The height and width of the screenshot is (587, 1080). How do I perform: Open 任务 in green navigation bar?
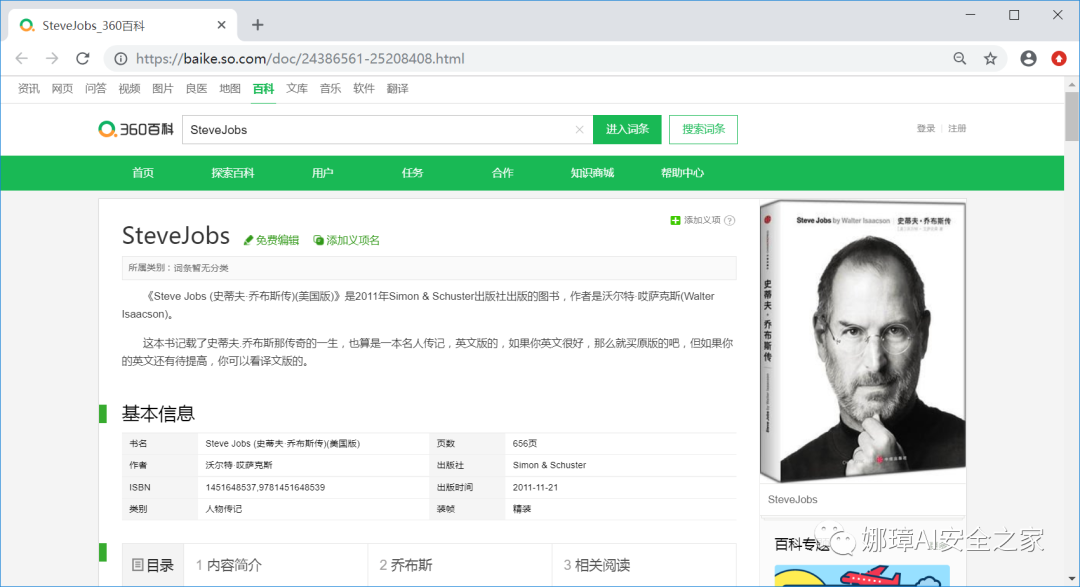[413, 173]
